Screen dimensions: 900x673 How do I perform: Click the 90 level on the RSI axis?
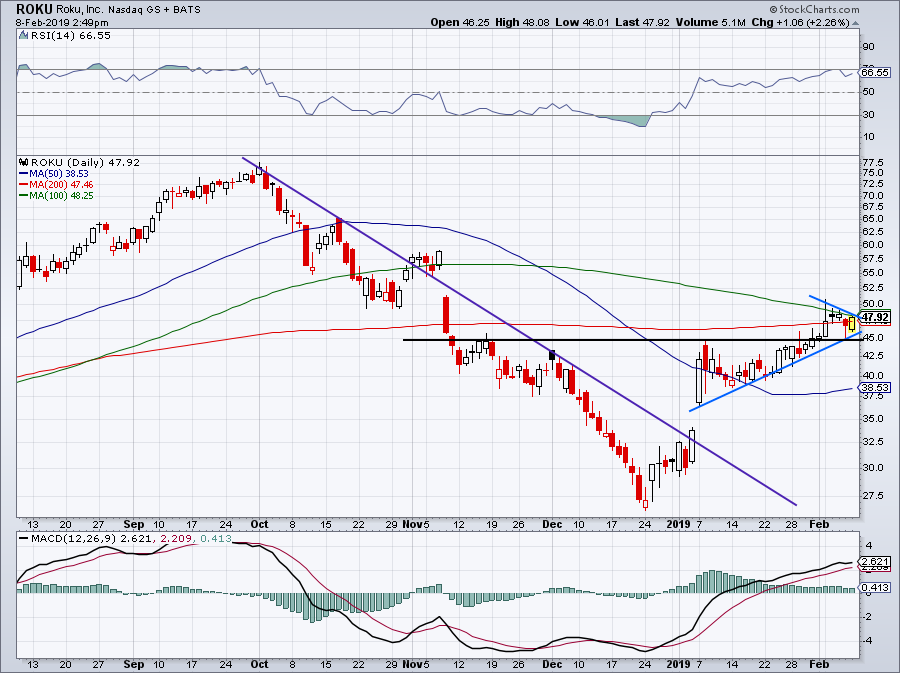[x=868, y=46]
